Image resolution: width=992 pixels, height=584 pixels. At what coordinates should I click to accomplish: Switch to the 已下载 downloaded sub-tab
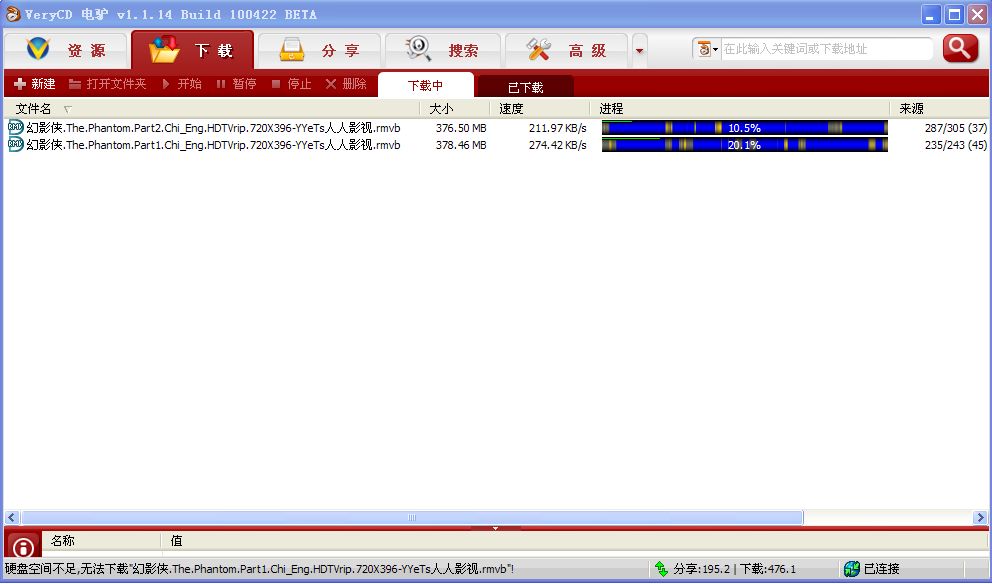[525, 87]
